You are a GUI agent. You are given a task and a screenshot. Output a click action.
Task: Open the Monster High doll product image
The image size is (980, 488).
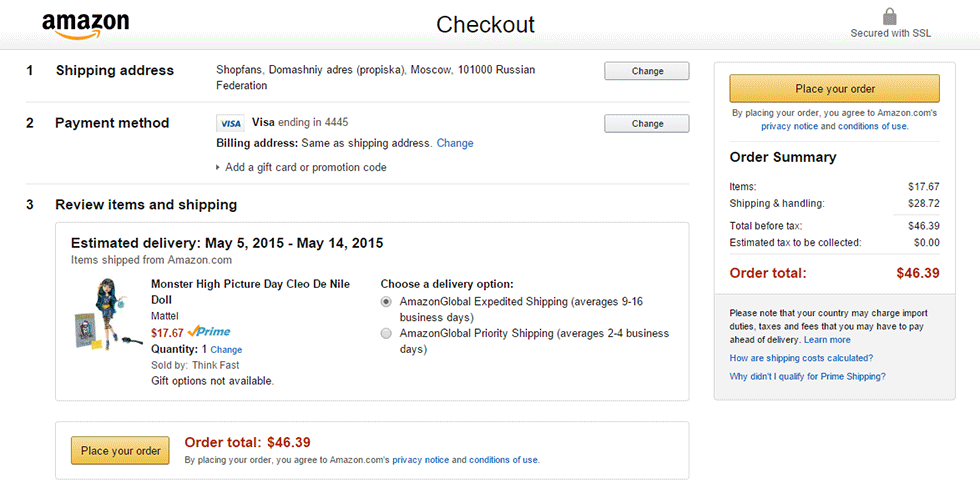tap(106, 316)
